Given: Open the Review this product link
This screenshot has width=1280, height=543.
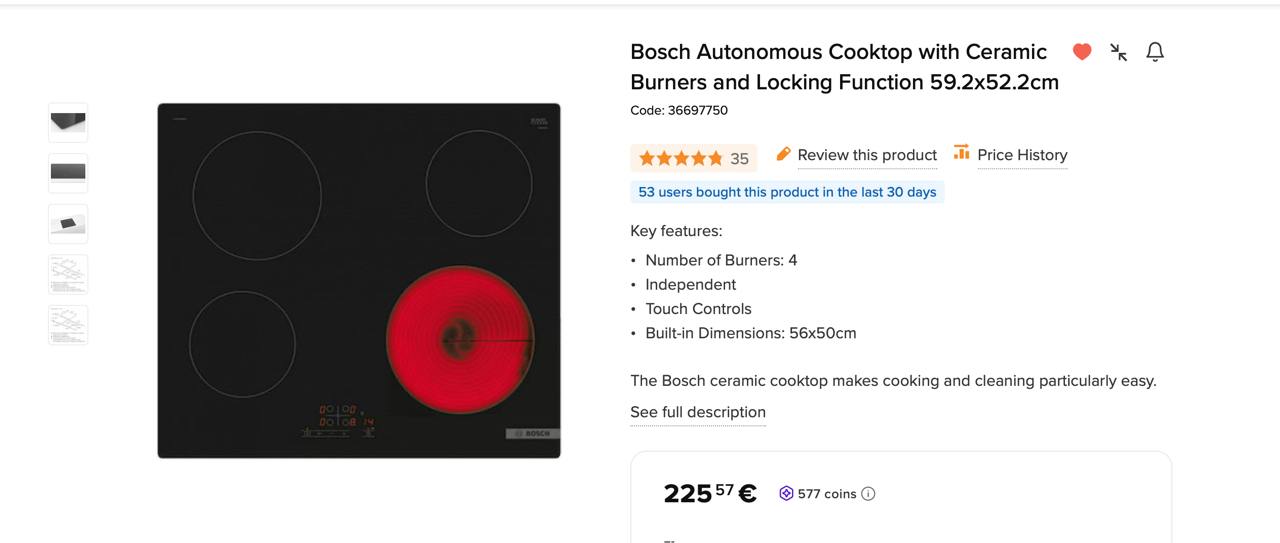Looking at the screenshot, I should tap(867, 155).
